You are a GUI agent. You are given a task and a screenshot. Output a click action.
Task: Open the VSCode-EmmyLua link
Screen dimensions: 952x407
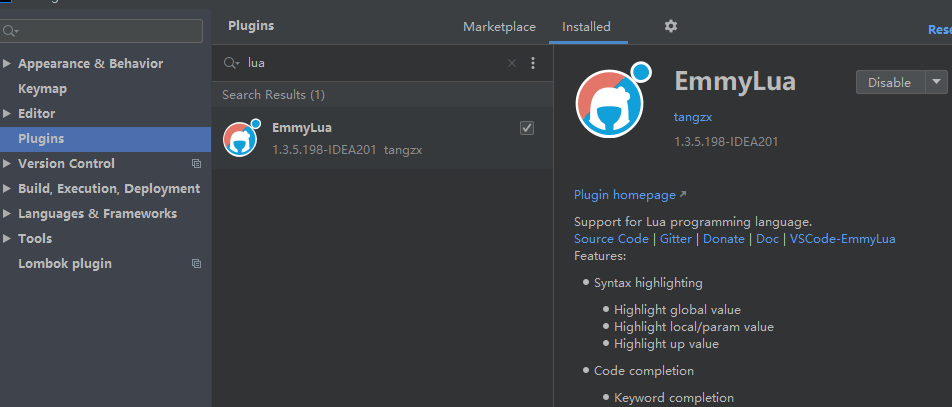(842, 239)
